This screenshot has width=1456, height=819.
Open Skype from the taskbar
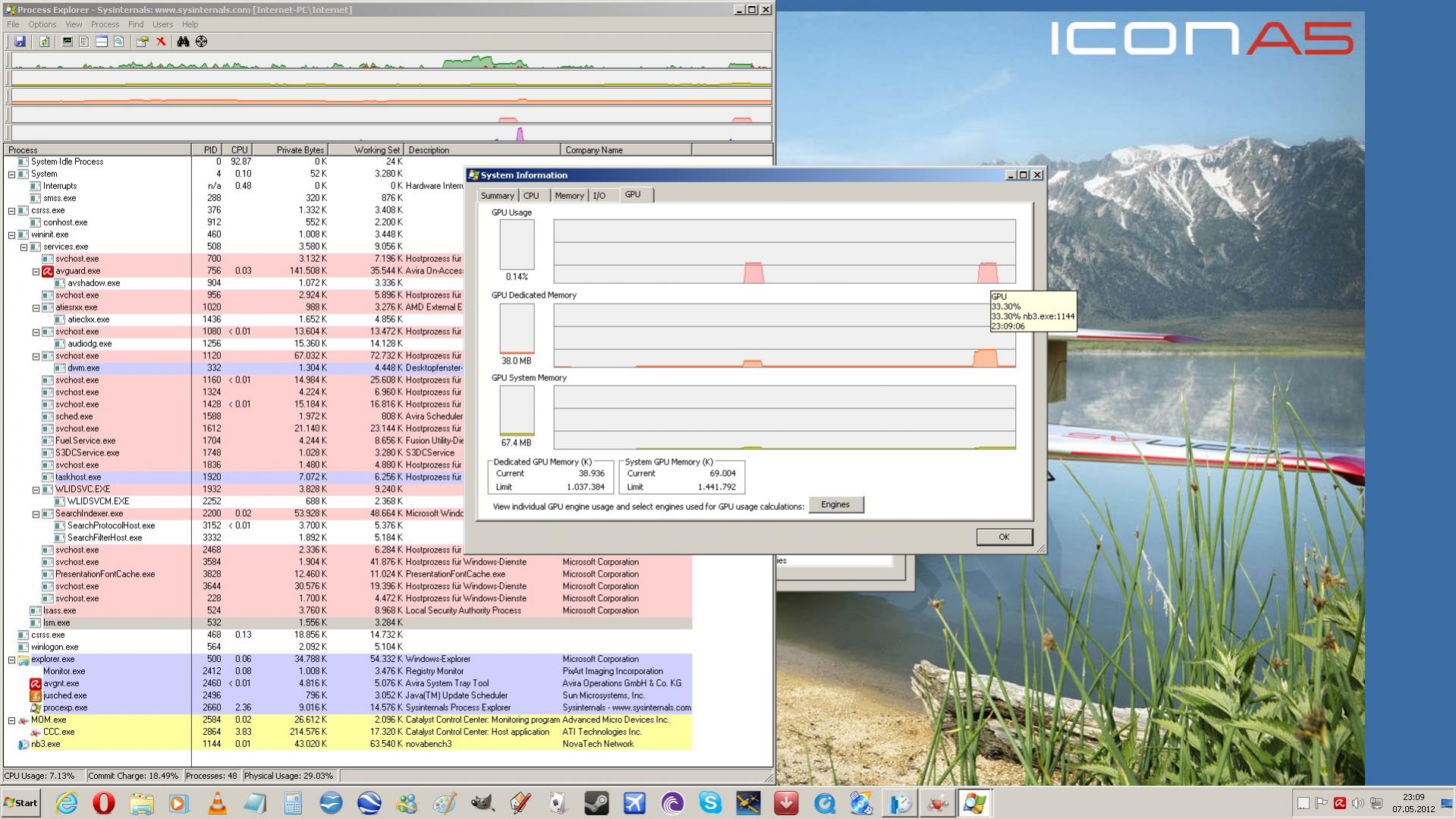click(710, 803)
